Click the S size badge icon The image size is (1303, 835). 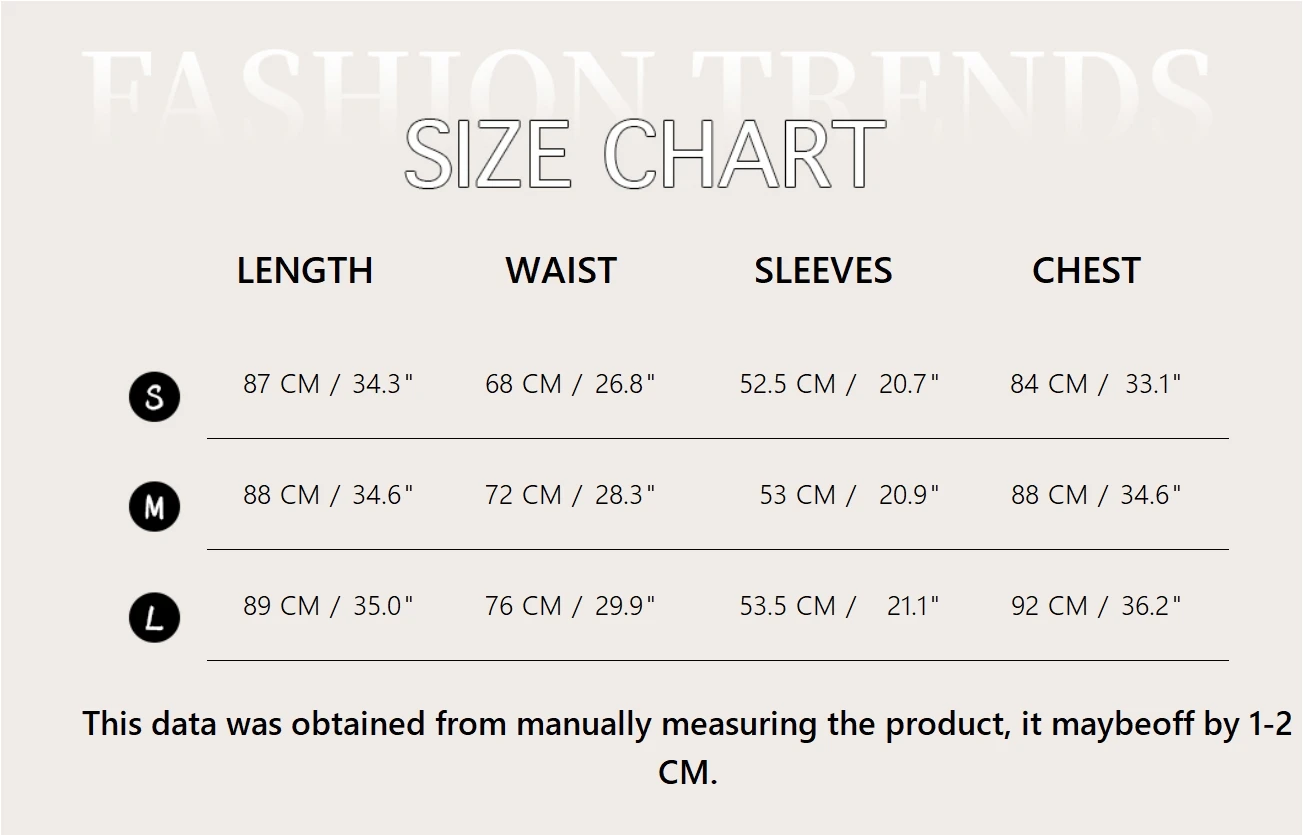click(154, 397)
